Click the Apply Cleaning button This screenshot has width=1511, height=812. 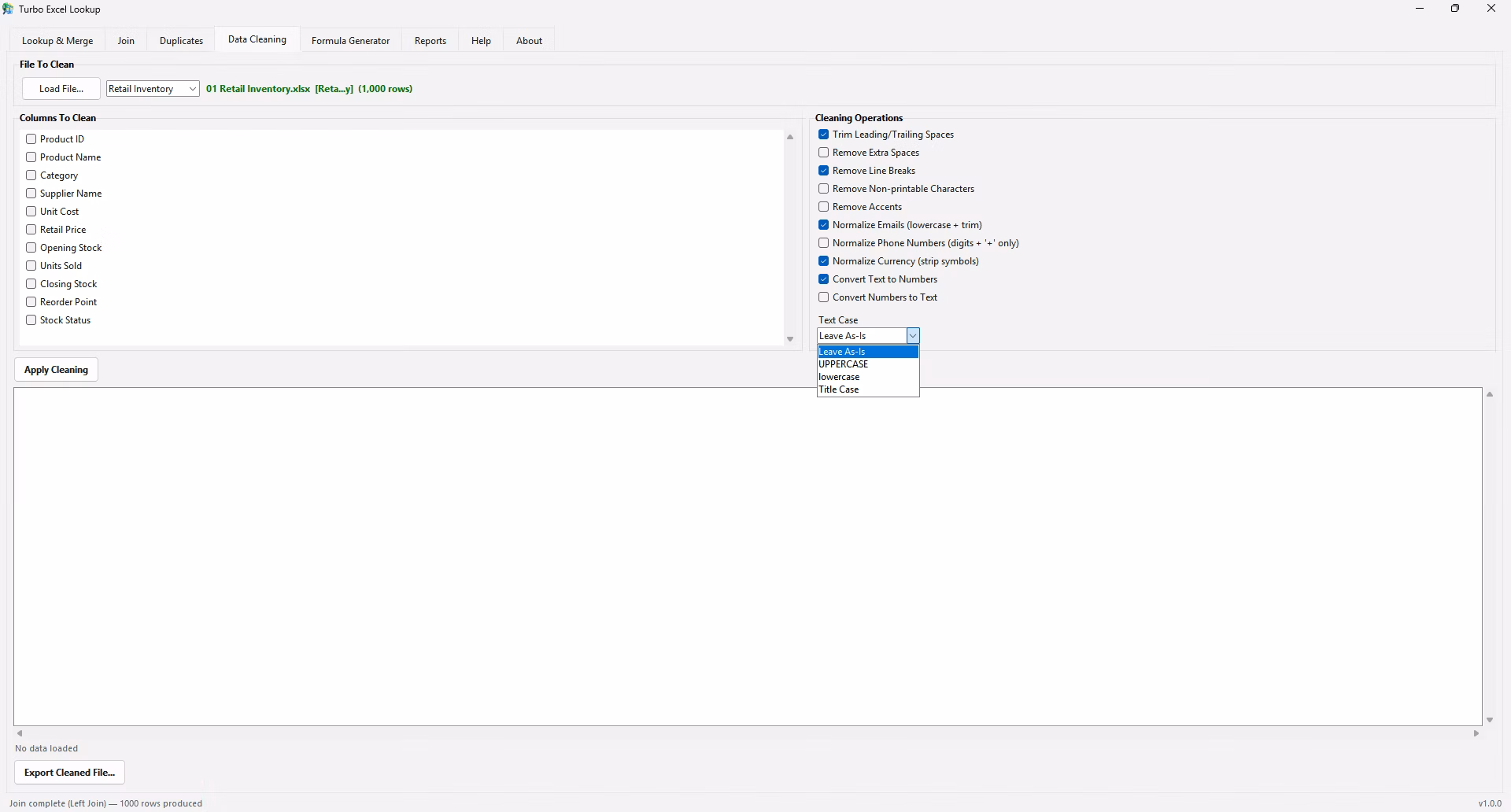tap(56, 370)
